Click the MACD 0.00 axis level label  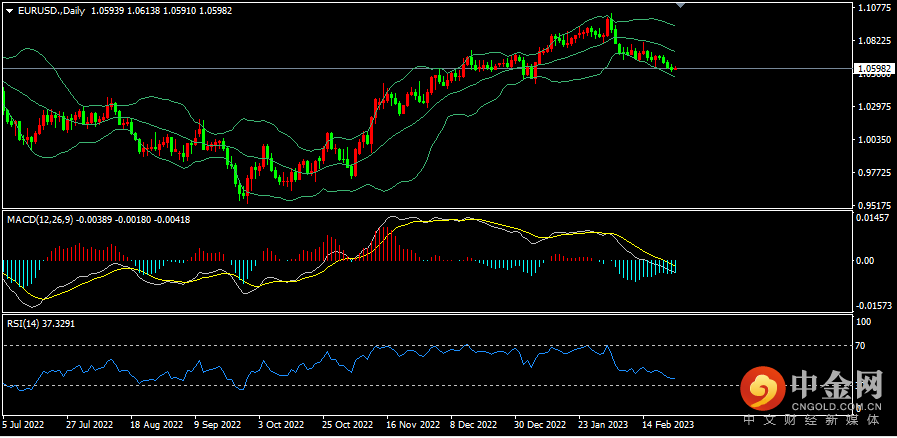point(867,260)
